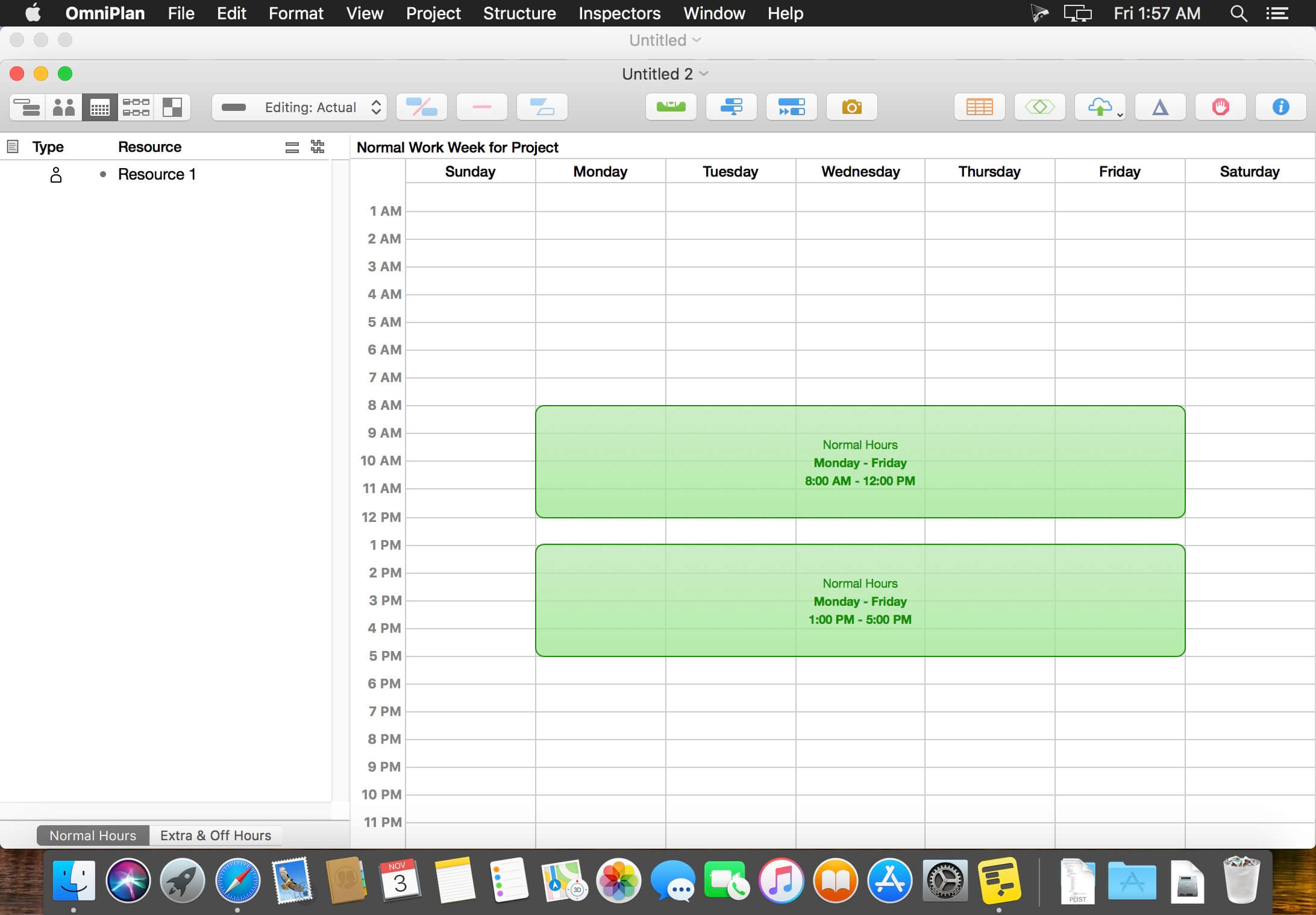Switch to Gantt chart view
Image resolution: width=1316 pixels, height=915 pixels.
tap(27, 107)
